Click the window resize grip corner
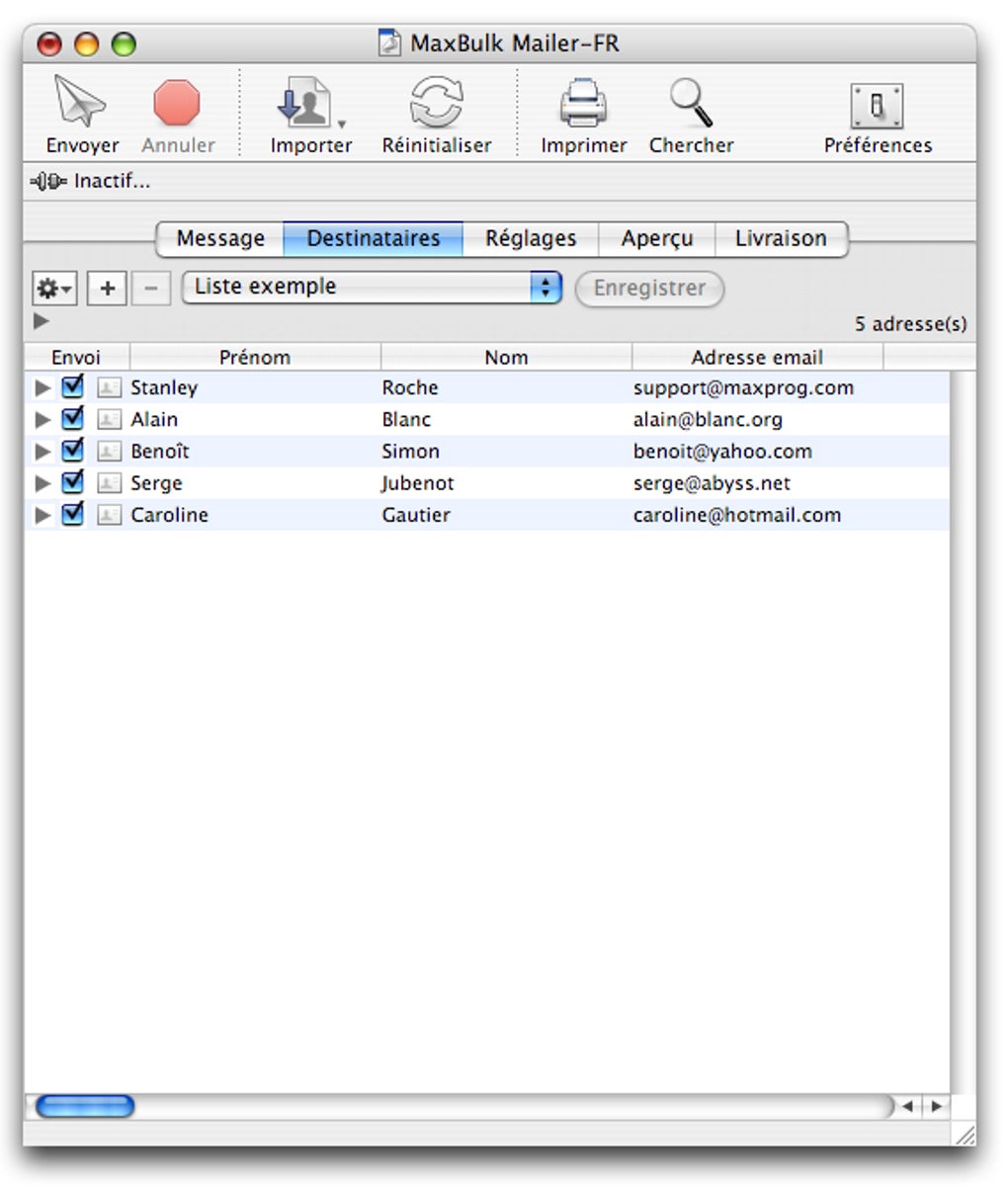Screen dimensions: 1008x1185 click(965, 1134)
